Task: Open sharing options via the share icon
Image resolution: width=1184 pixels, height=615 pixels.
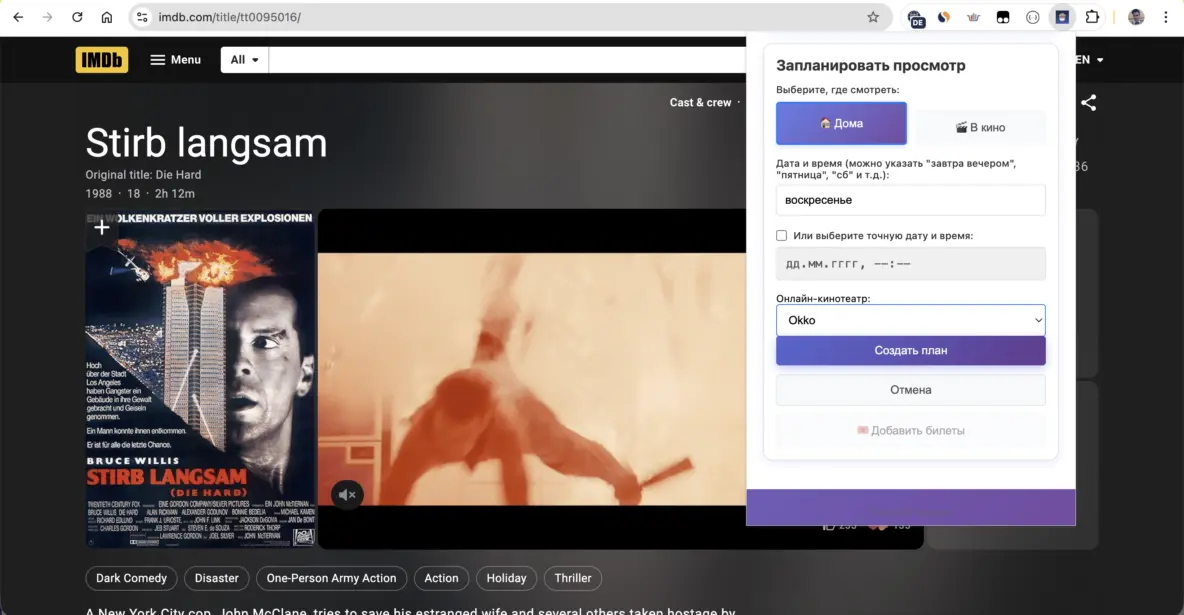Action: [x=1089, y=102]
